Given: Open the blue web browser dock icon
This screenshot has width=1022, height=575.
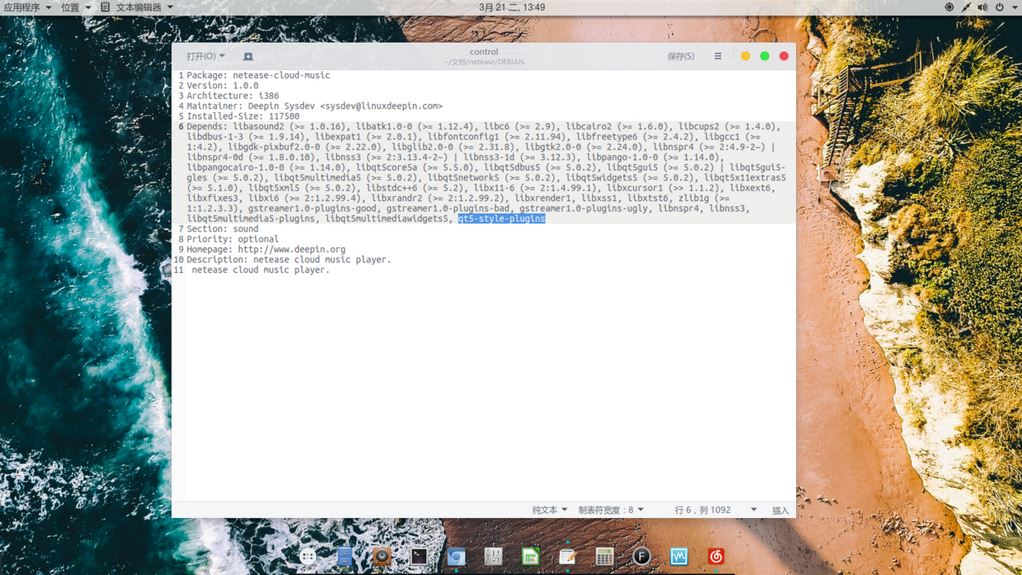Looking at the screenshot, I should [456, 556].
